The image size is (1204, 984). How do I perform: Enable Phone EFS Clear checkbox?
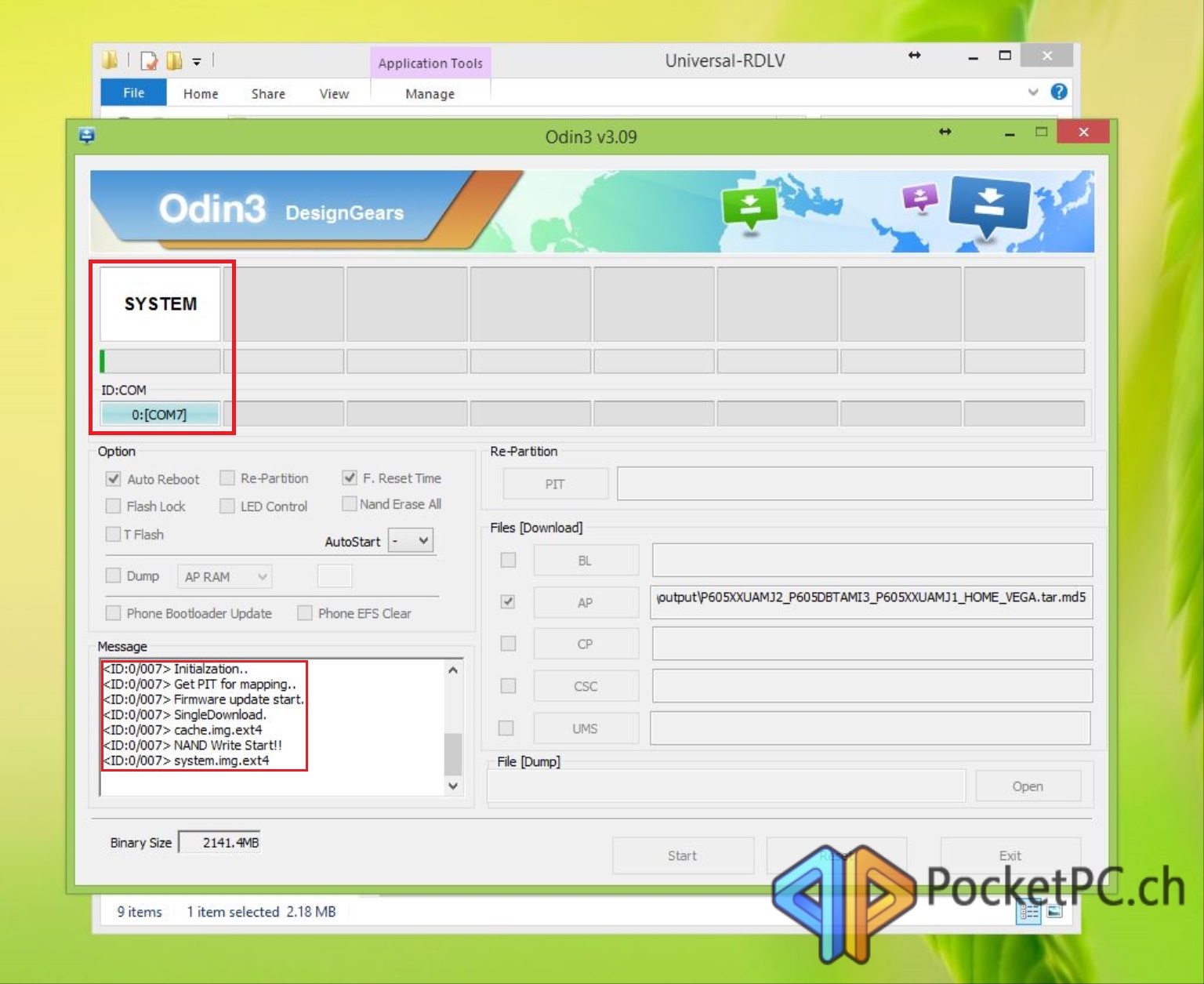(x=305, y=612)
